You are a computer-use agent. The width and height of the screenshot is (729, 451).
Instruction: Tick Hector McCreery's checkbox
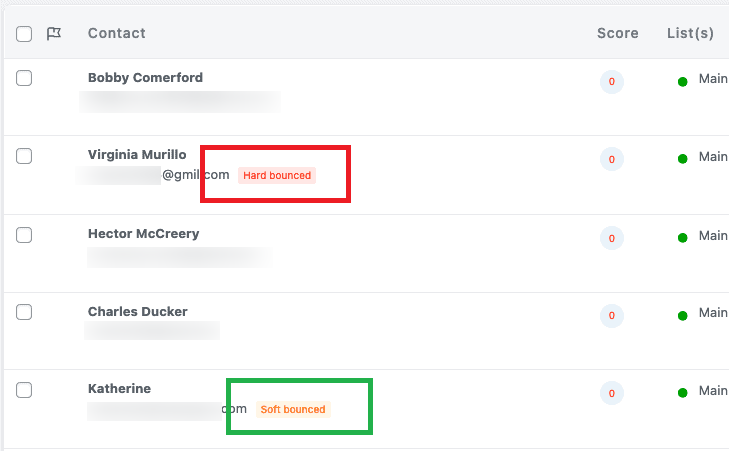[24, 235]
